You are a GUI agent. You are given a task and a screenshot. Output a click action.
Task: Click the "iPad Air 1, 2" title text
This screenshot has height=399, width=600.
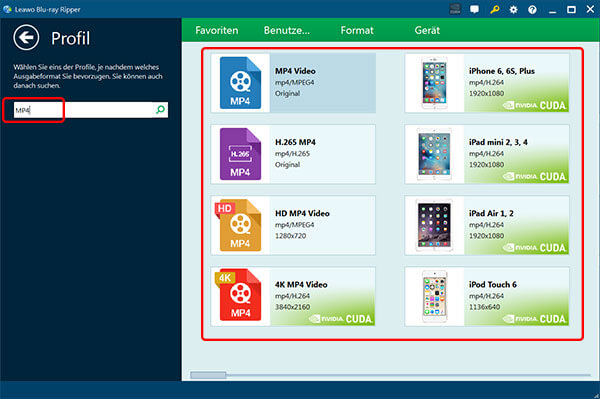pyautogui.click(x=491, y=213)
